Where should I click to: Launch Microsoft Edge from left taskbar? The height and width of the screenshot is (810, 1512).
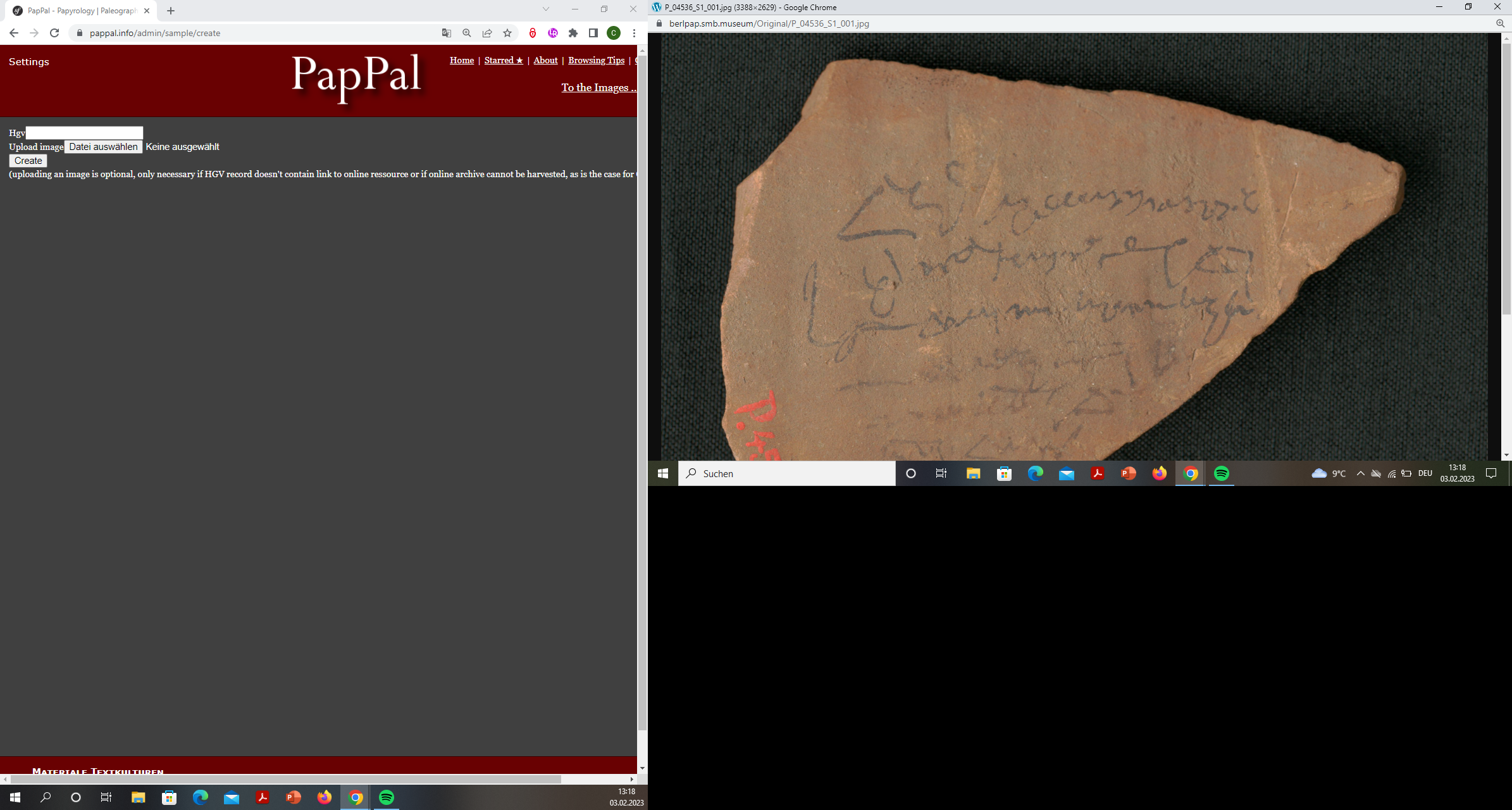point(200,797)
